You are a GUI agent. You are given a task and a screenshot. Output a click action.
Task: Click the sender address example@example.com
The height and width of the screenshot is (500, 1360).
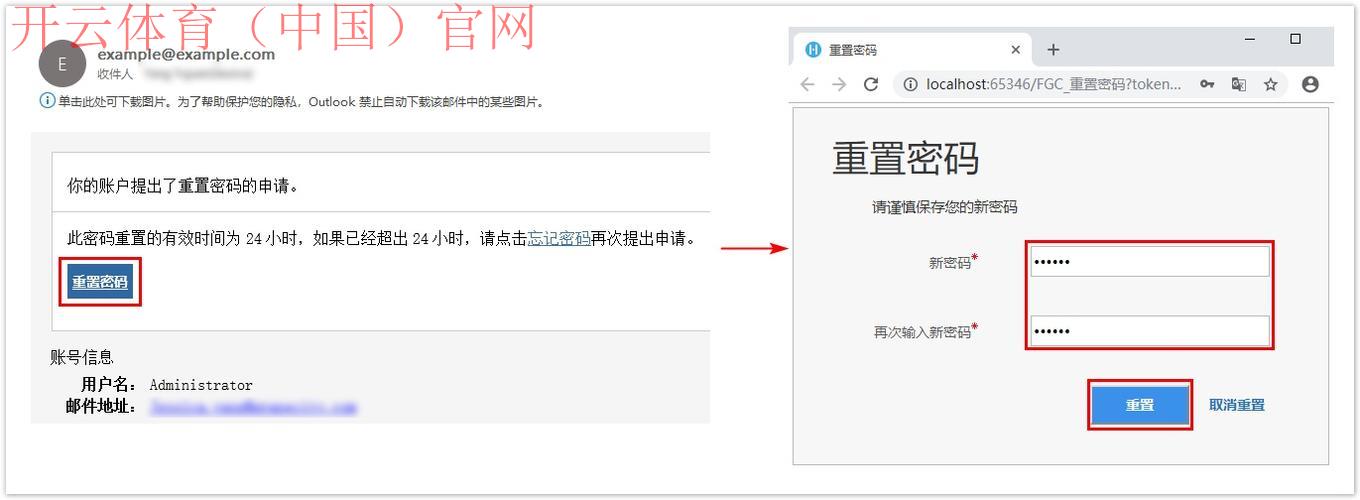[186, 55]
